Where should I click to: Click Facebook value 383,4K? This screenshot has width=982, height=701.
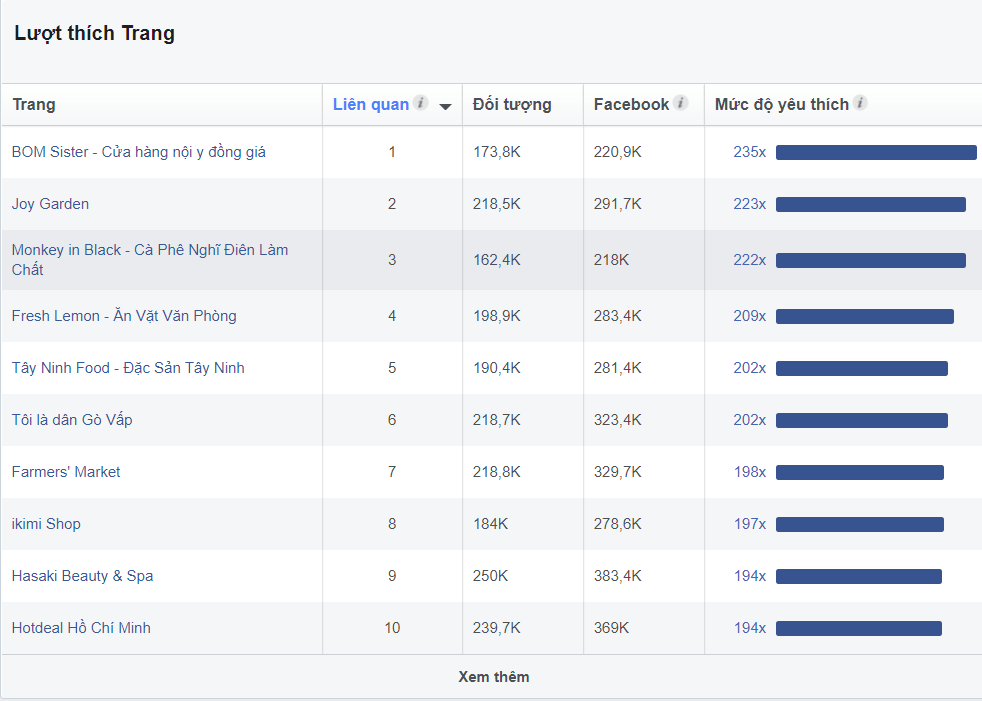pos(618,576)
